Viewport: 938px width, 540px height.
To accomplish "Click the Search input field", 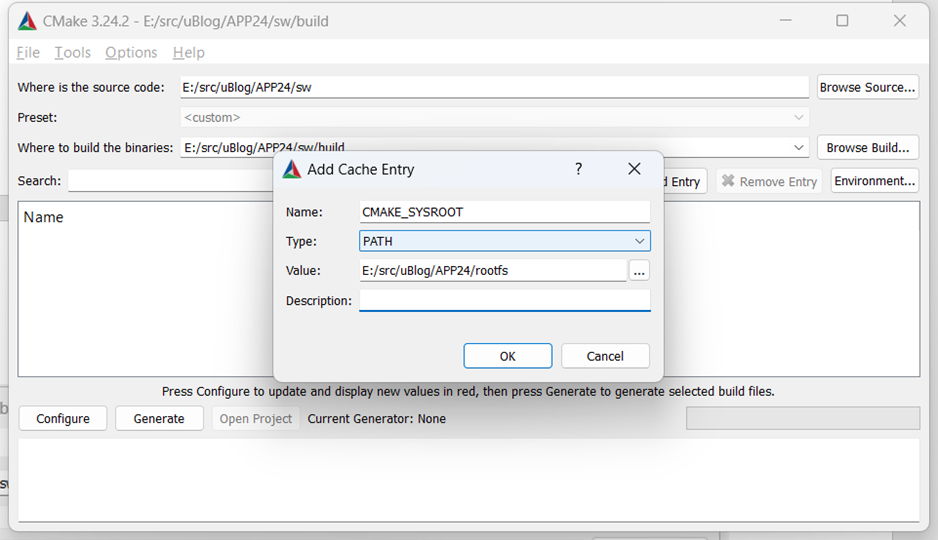I will point(170,181).
